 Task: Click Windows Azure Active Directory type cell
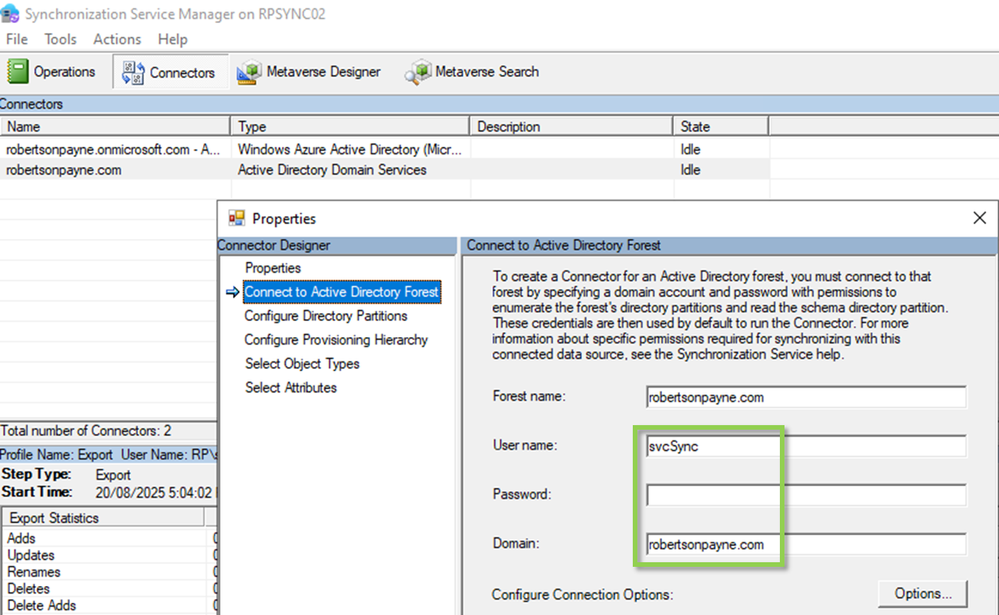coord(349,149)
